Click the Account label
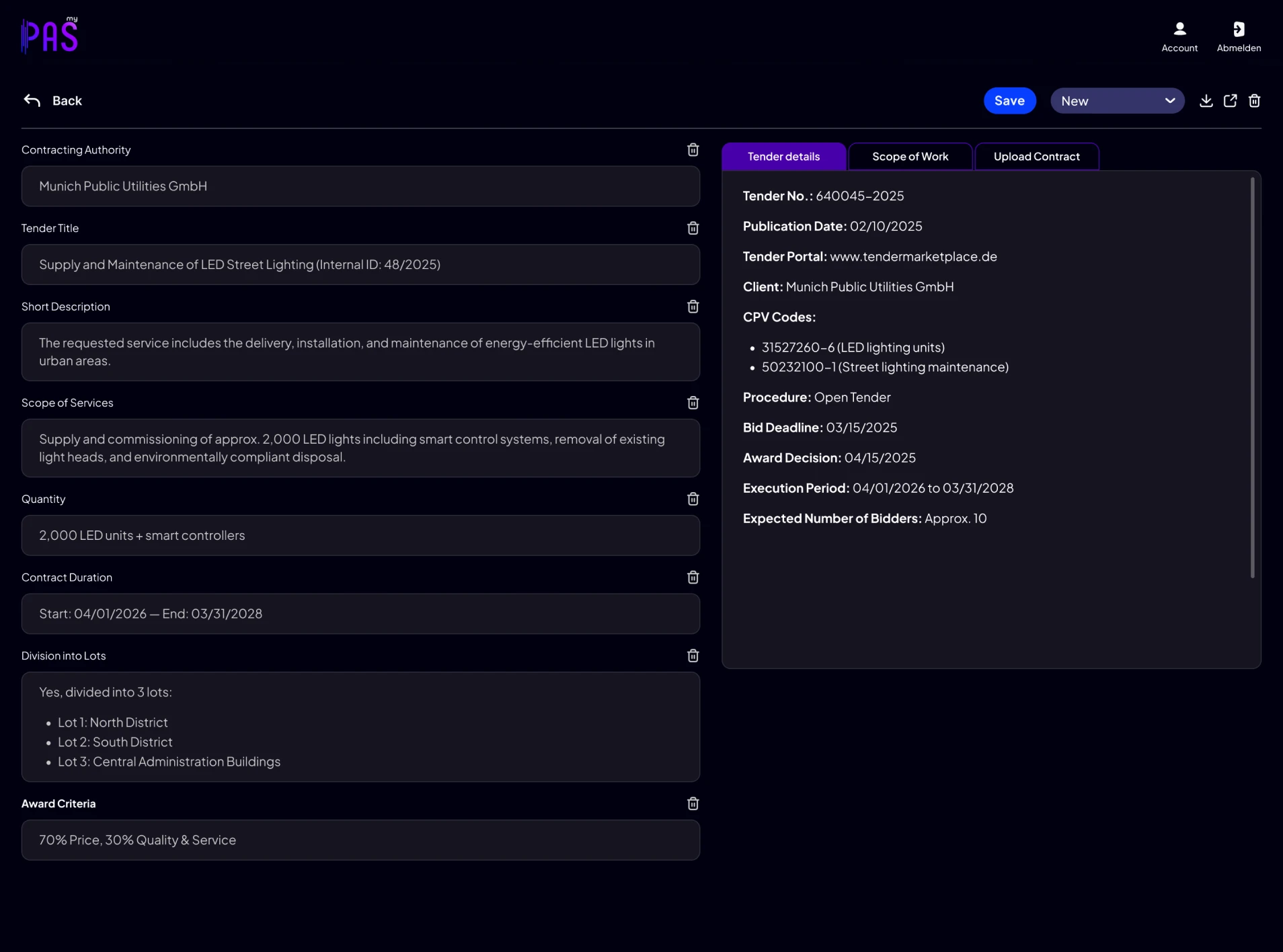Viewport: 1283px width, 952px height. (x=1179, y=48)
